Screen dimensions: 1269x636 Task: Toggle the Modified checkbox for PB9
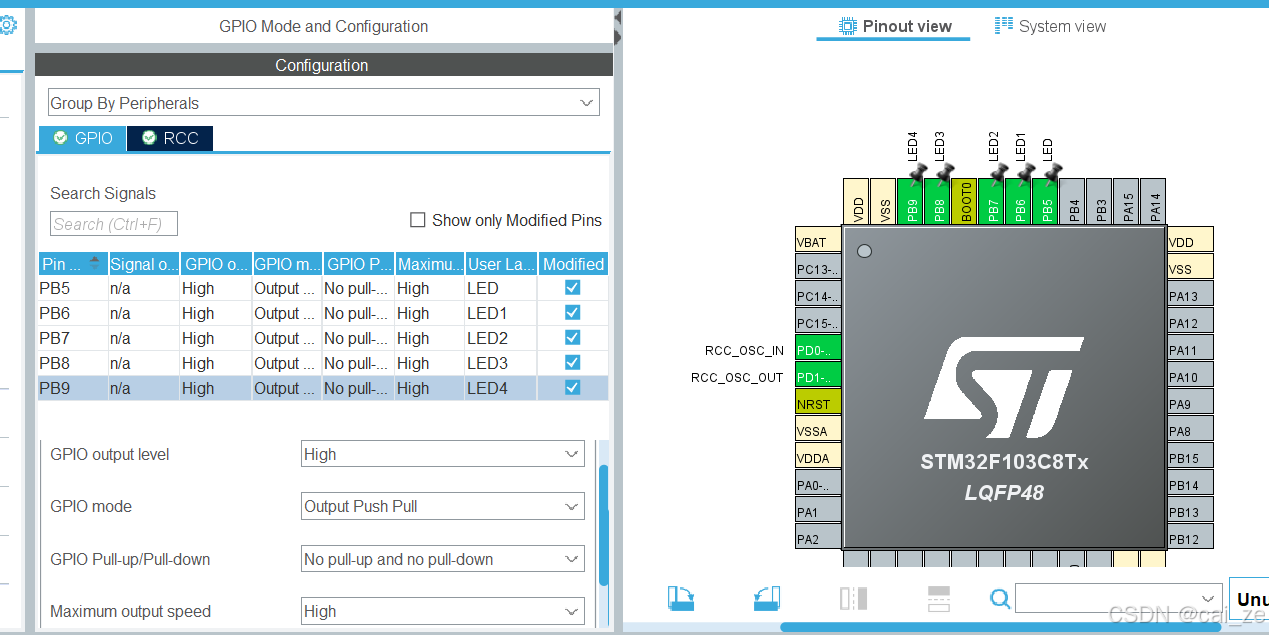coord(572,387)
